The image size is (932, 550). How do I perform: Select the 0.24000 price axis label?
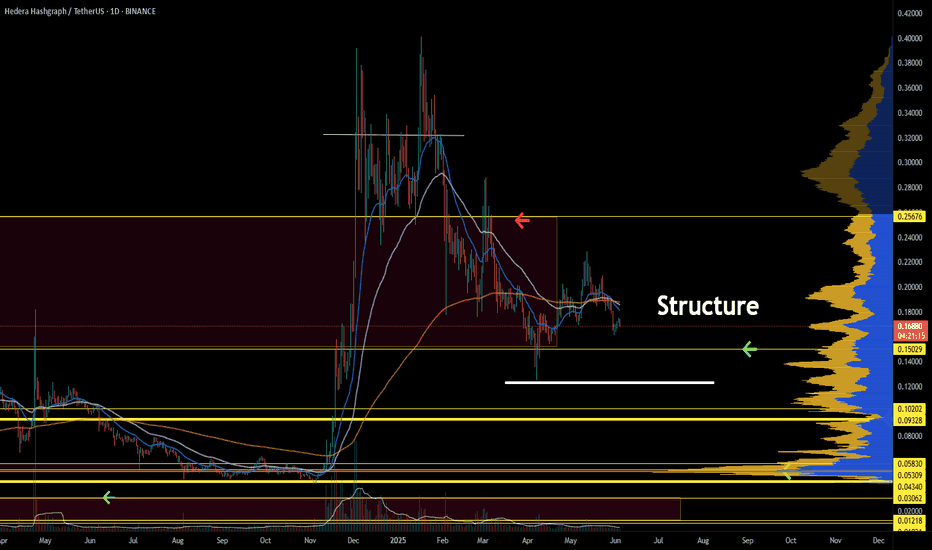click(909, 237)
